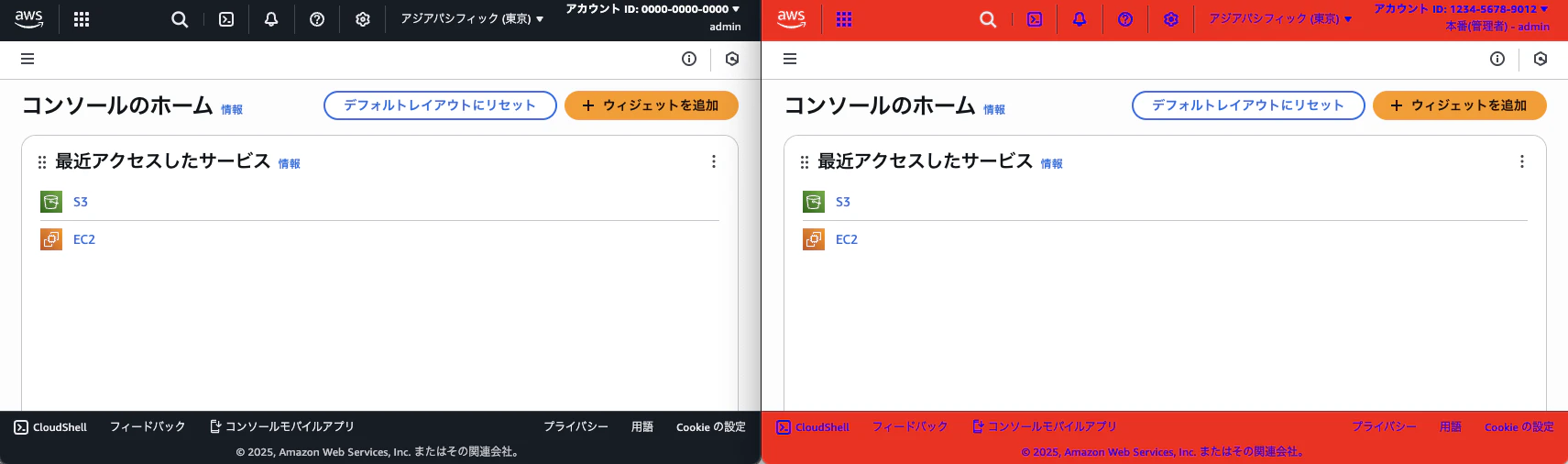Screen dimensions: 1568x464
Task: Click 情報 beside 最近アクセスしたサービス in left console
Action: (290, 164)
